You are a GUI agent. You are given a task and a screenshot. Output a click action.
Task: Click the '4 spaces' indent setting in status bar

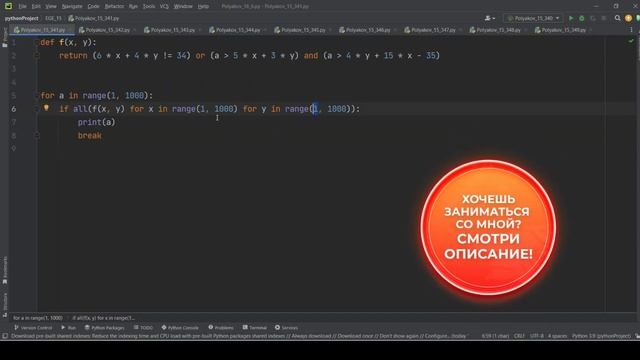[557, 336]
